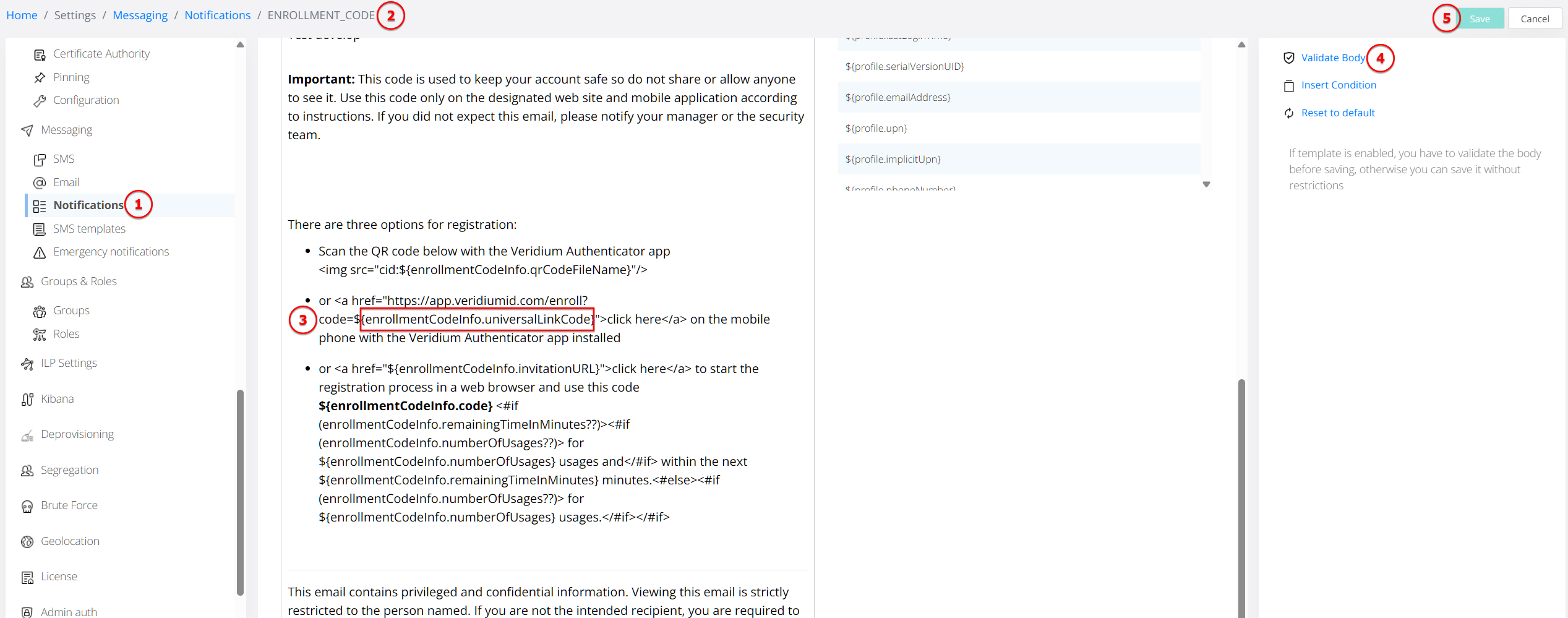Image resolution: width=1568 pixels, height=618 pixels.
Task: Go to Messaging breadcrumb link
Action: (x=140, y=15)
